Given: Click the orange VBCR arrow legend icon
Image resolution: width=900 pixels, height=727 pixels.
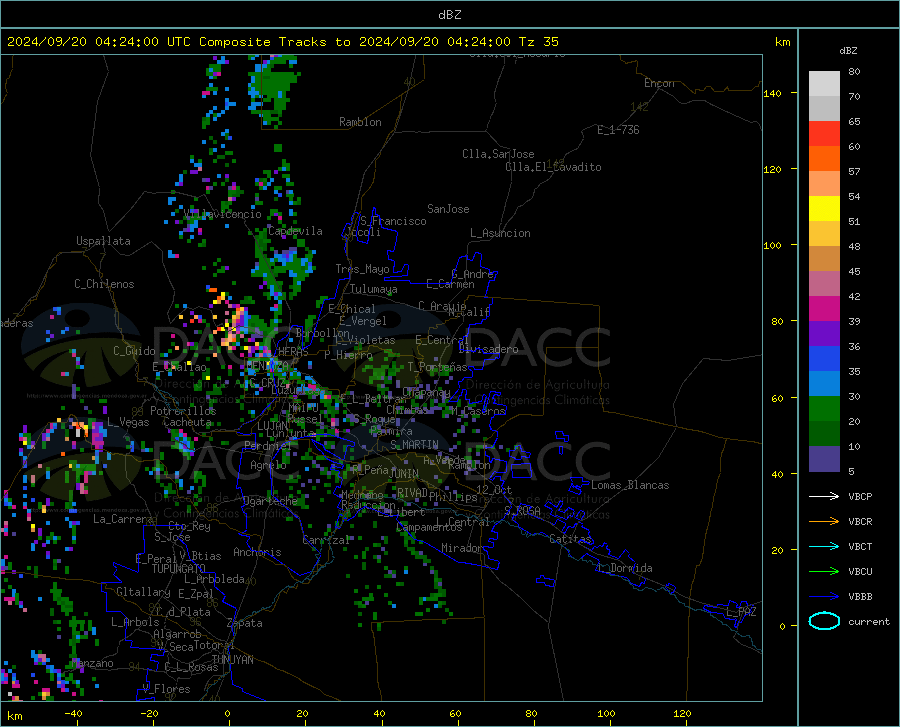Looking at the screenshot, I should (824, 522).
